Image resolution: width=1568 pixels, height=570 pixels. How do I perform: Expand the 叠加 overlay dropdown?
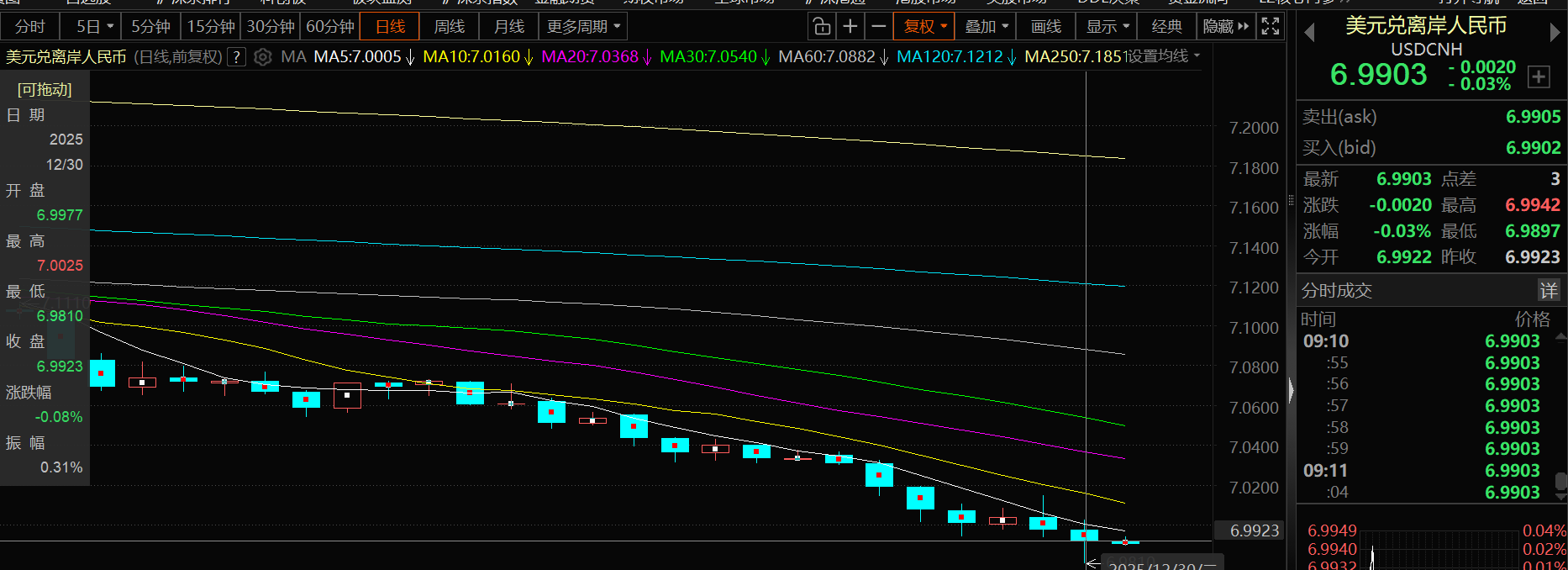[986, 27]
